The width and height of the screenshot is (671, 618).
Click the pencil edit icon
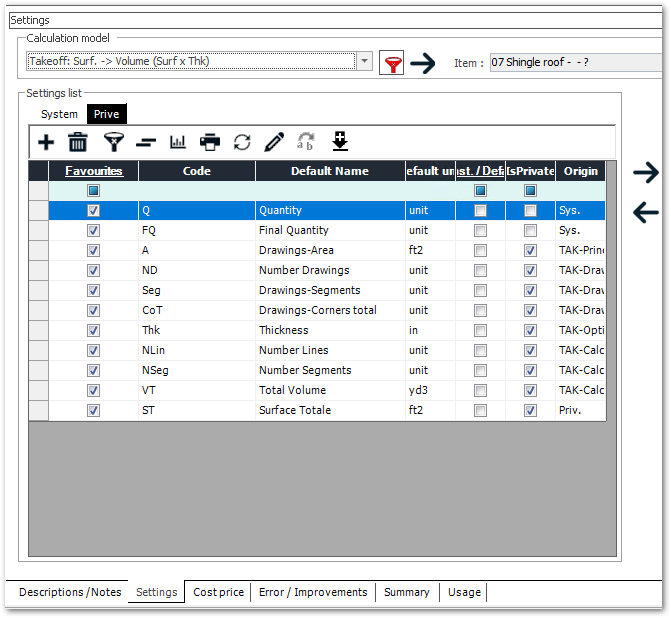point(274,142)
